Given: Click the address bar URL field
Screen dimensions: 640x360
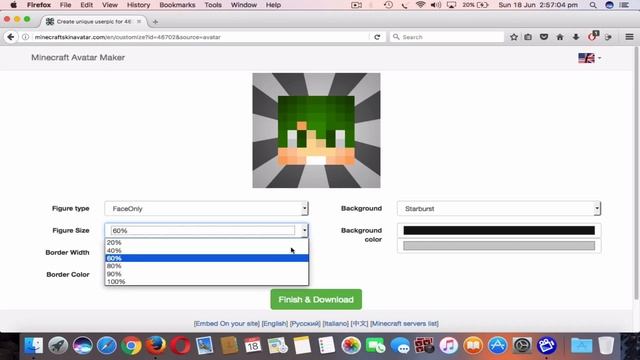Looking at the screenshot, I should coord(200,37).
